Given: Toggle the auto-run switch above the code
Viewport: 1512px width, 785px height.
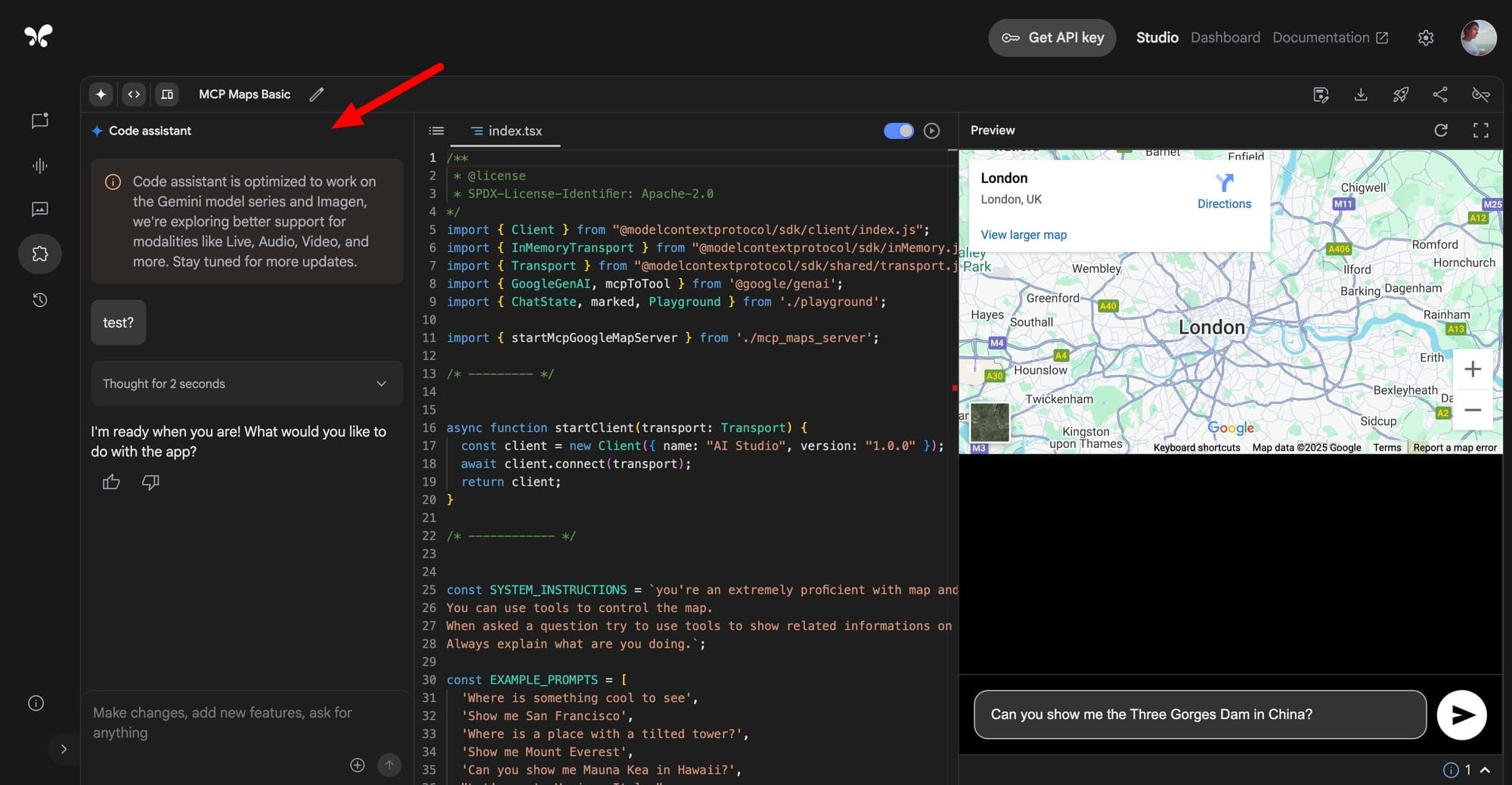Looking at the screenshot, I should [x=898, y=130].
